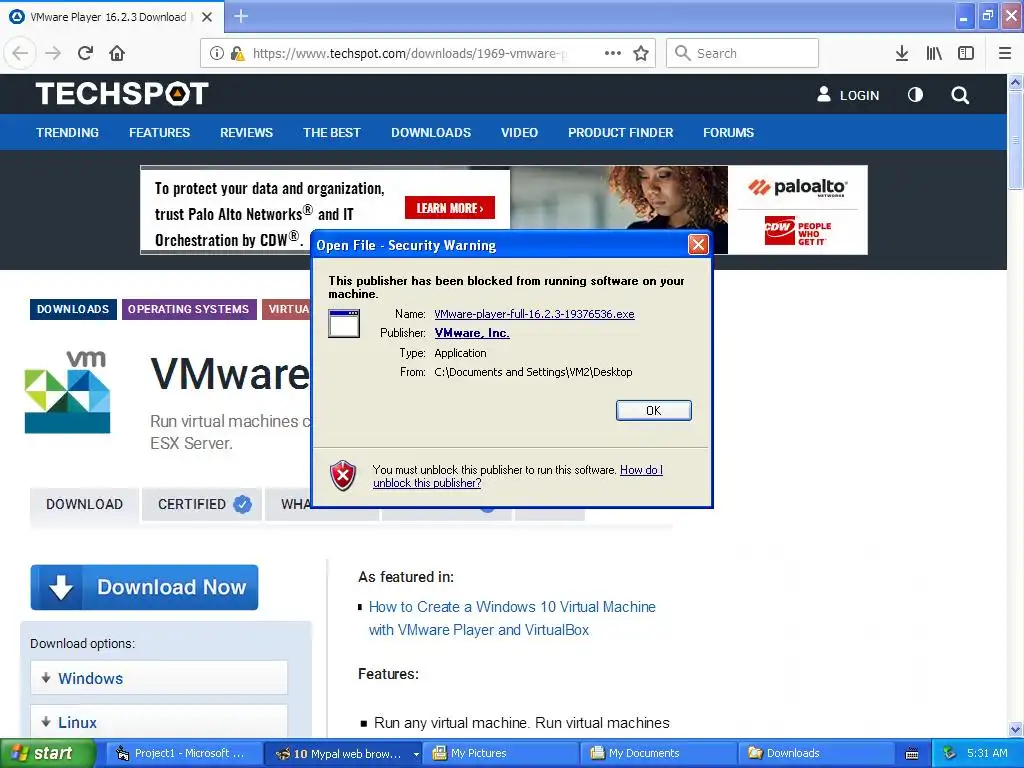This screenshot has height=768, width=1024.
Task: Open the browser hamburger menu
Action: [x=1005, y=54]
